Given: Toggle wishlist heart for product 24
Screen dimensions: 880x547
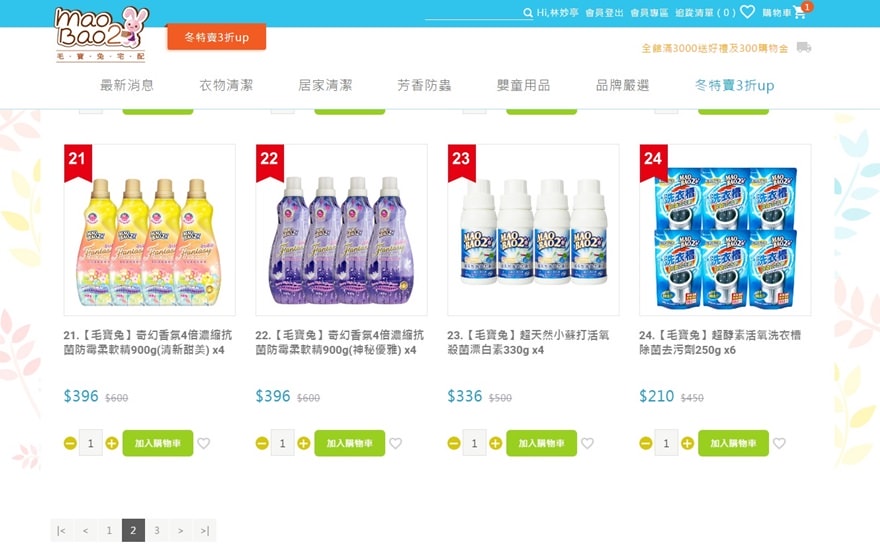Looking at the screenshot, I should [780, 443].
